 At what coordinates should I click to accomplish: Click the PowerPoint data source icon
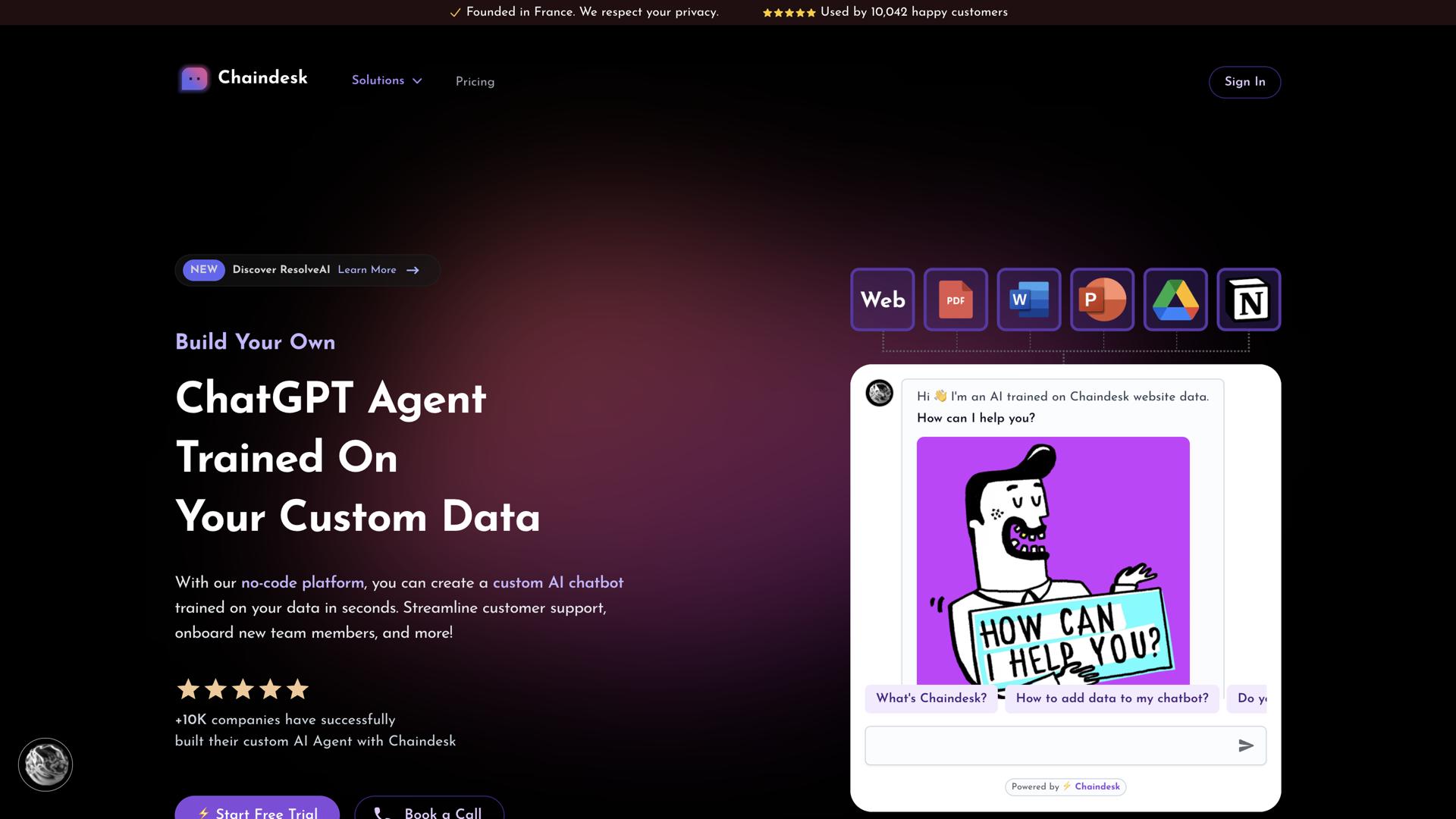click(x=1102, y=300)
